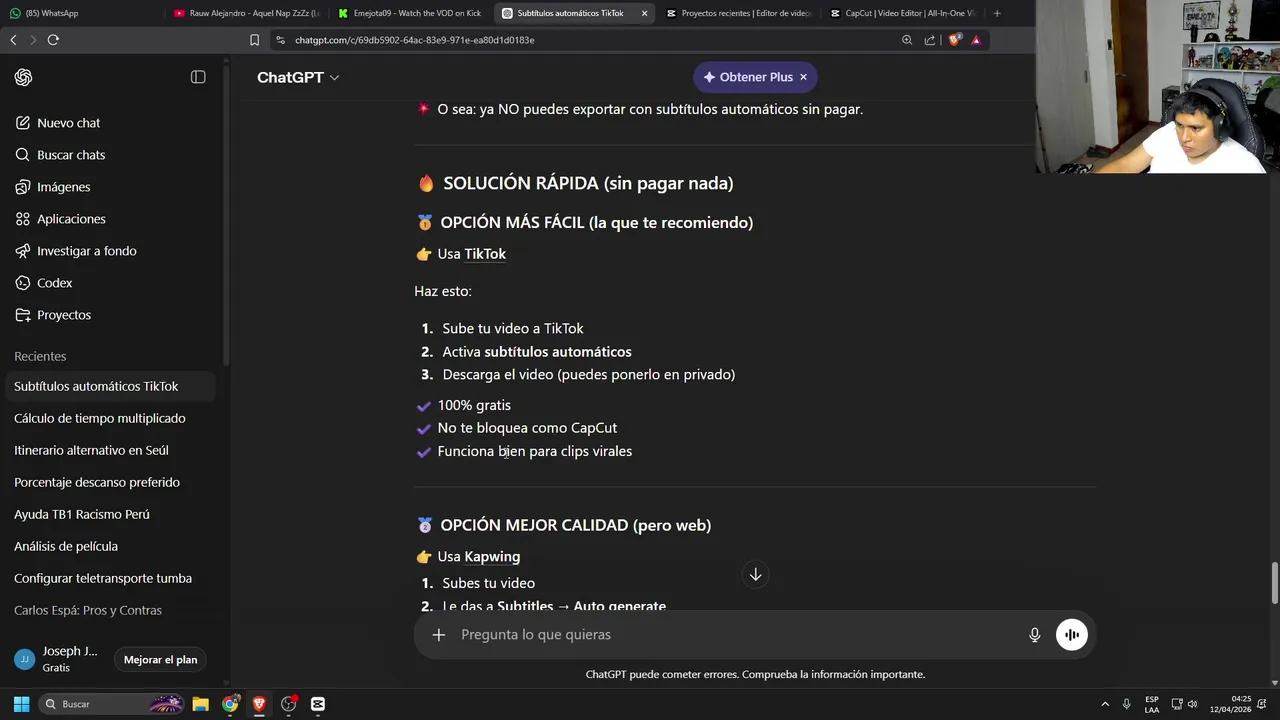Show hidden system tray icons
Viewport: 1280px width, 720px height.
pos(1105,704)
